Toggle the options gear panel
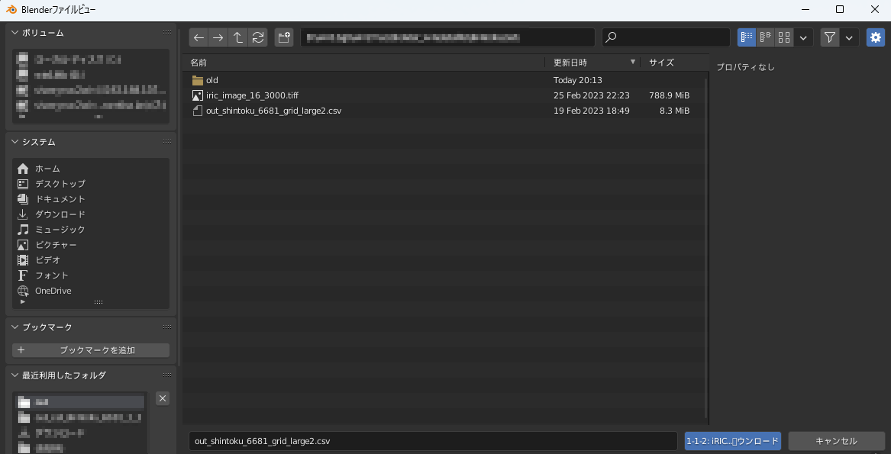The image size is (892, 454). 876,38
